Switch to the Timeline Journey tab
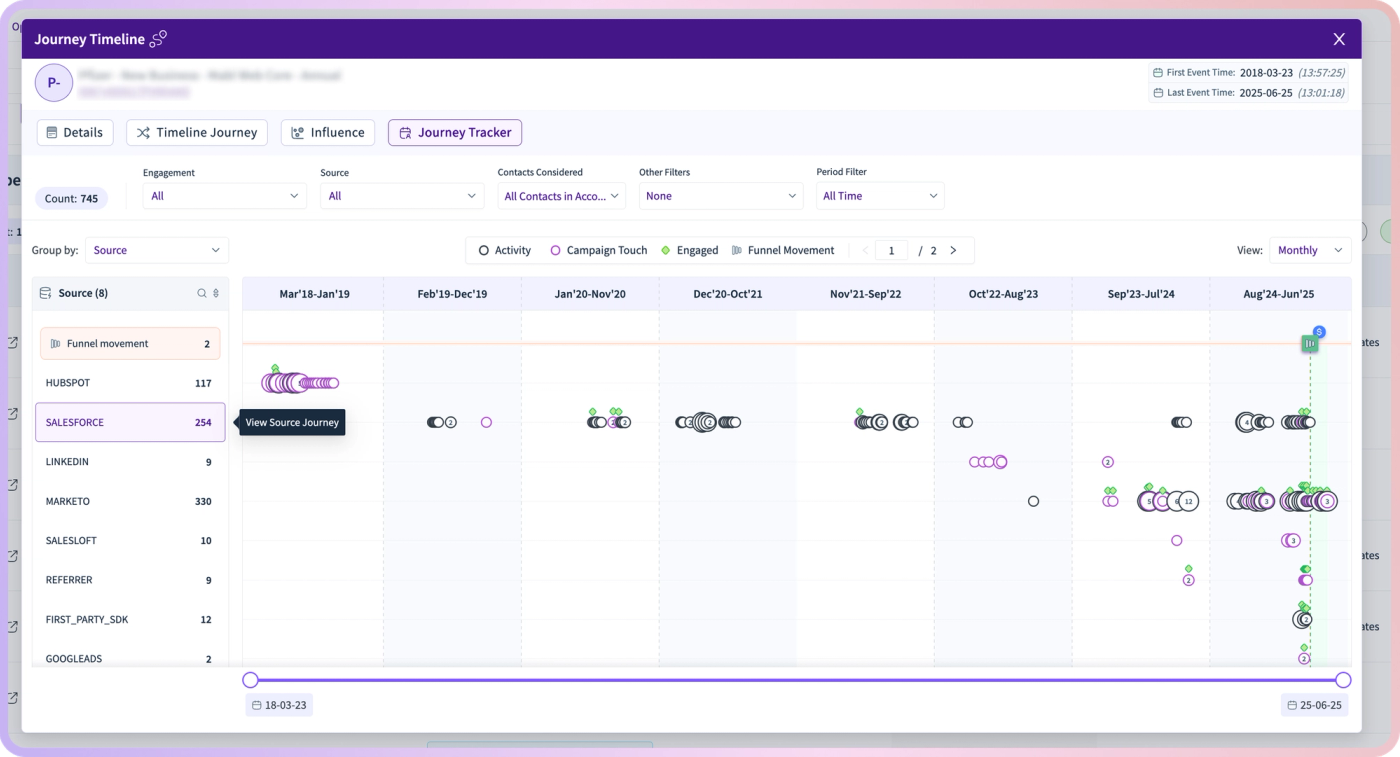The height and width of the screenshot is (757, 1400). [x=197, y=132]
